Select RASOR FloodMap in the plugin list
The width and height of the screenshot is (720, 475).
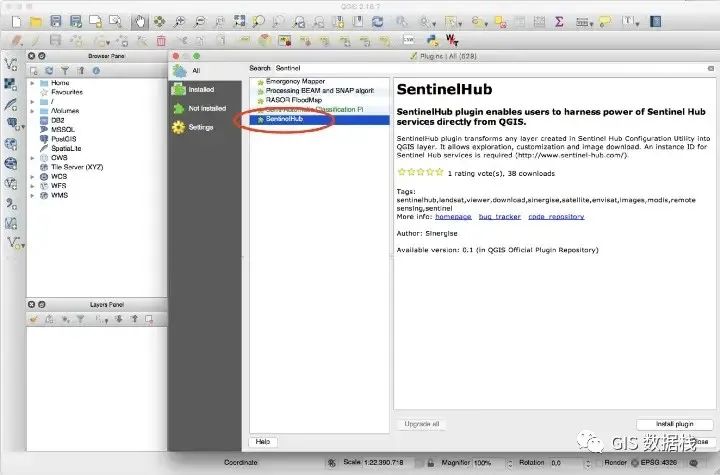(319, 100)
